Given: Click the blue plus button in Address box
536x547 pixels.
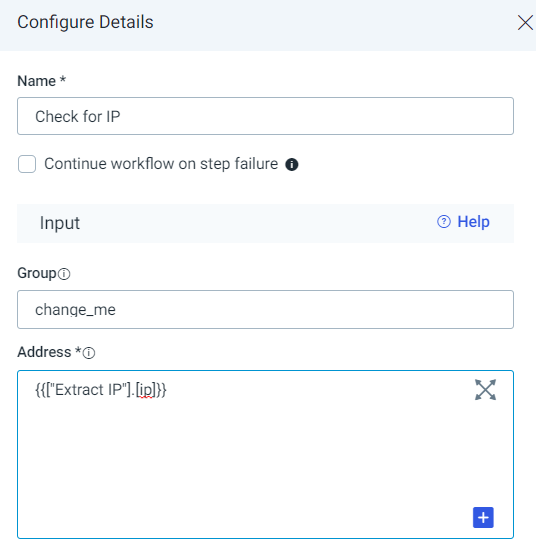Looking at the screenshot, I should tap(483, 517).
